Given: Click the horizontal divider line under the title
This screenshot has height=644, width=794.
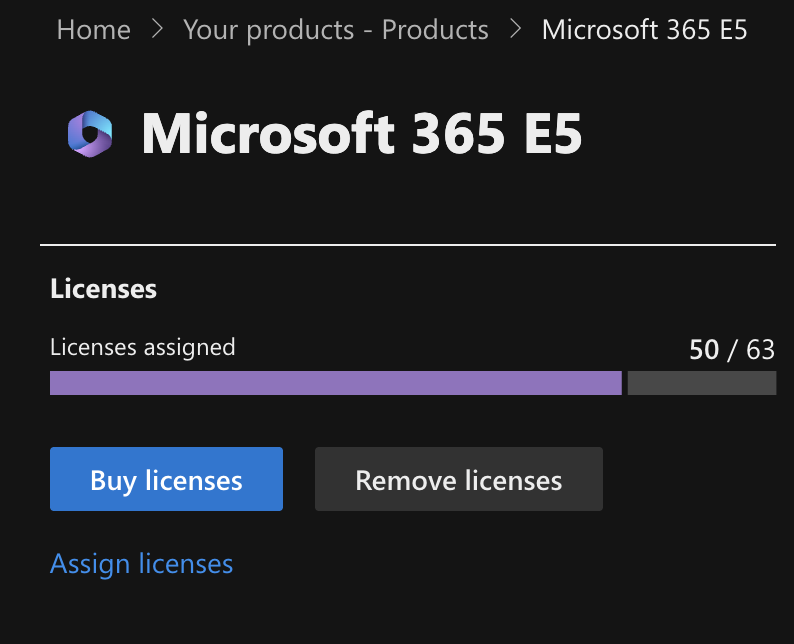Looking at the screenshot, I should pyautogui.click(x=407, y=244).
